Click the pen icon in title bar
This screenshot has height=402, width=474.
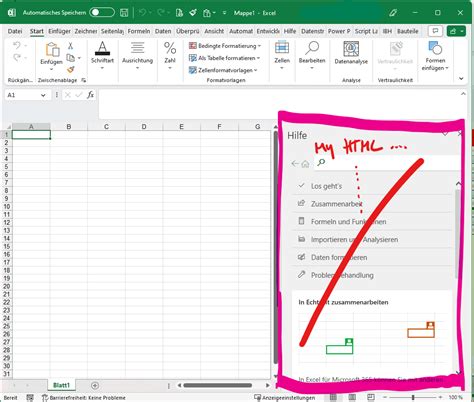[x=393, y=13]
